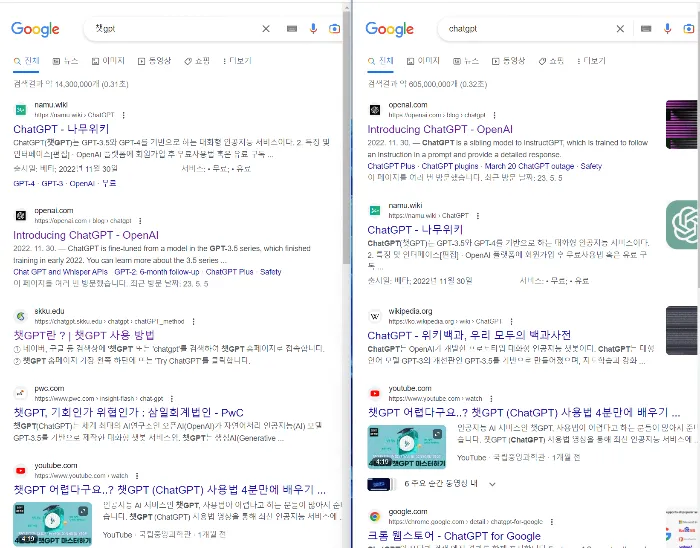
Task: Open more options for namu.wiki result in right window
Action: tap(478, 216)
